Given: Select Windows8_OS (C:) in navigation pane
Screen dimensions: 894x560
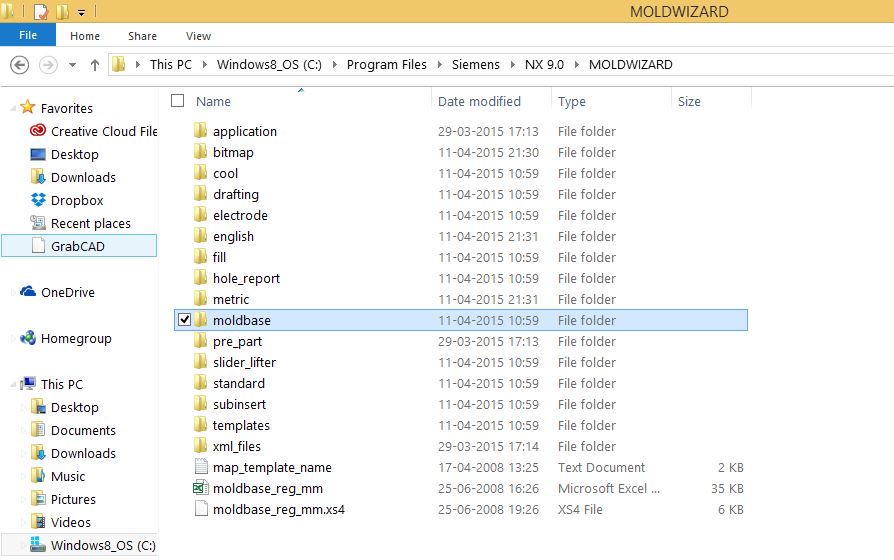Looking at the screenshot, I should [79, 545].
